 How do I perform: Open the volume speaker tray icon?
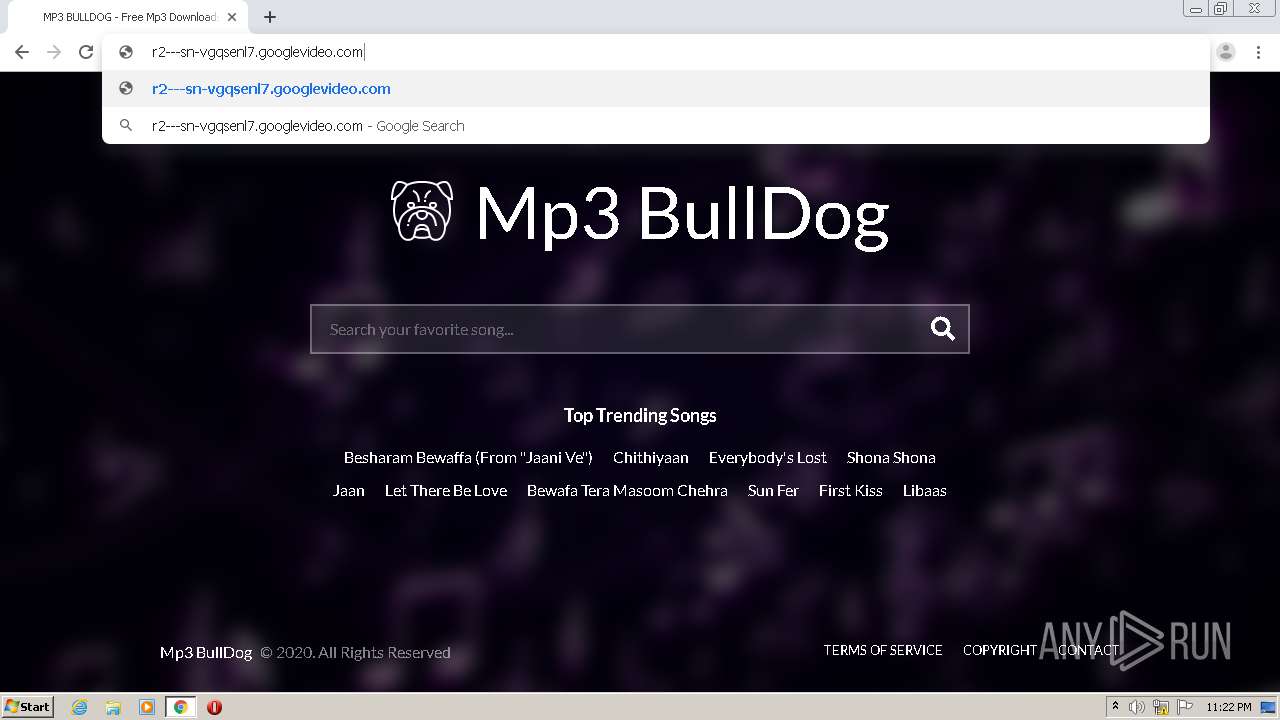click(x=1137, y=707)
